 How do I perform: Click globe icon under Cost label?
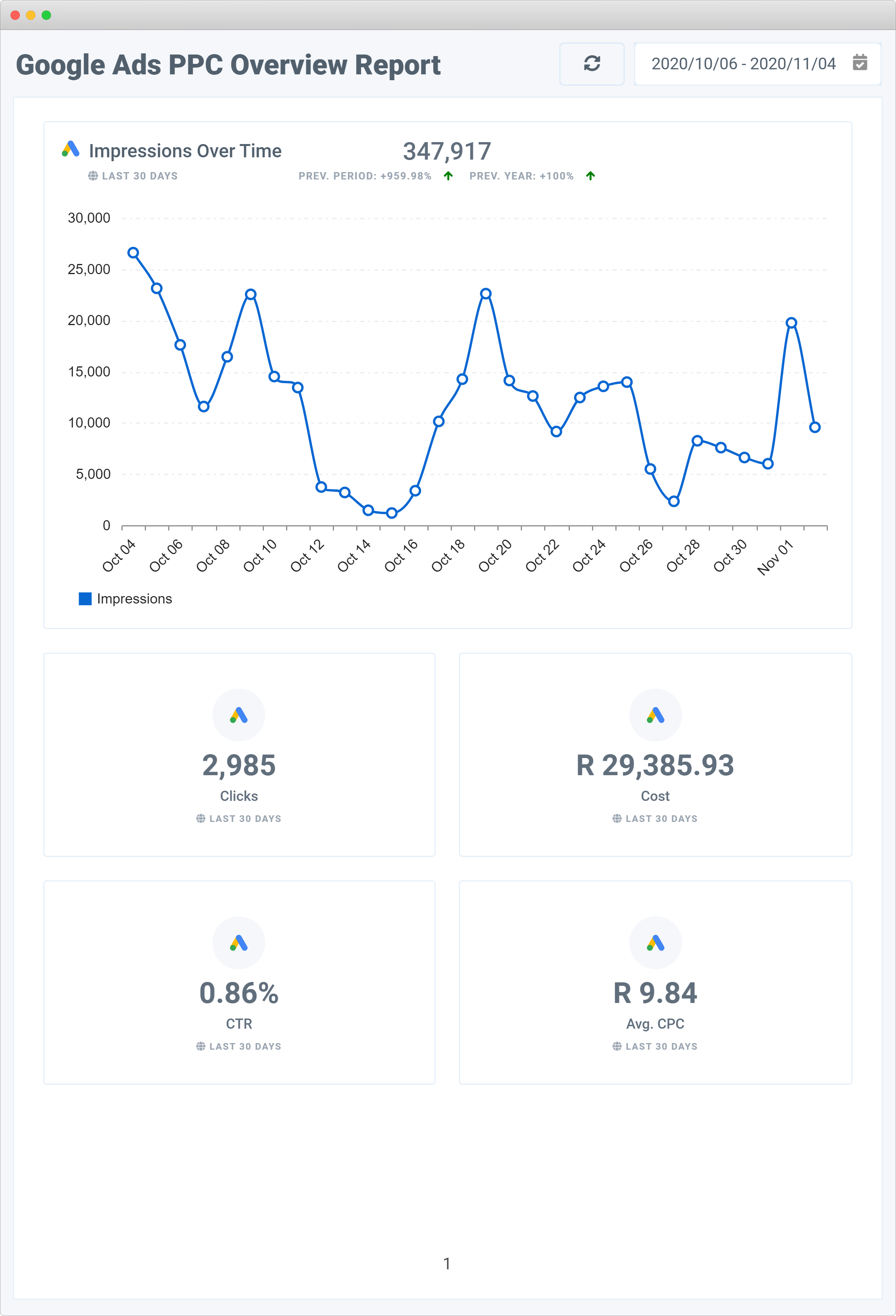pyautogui.click(x=617, y=819)
